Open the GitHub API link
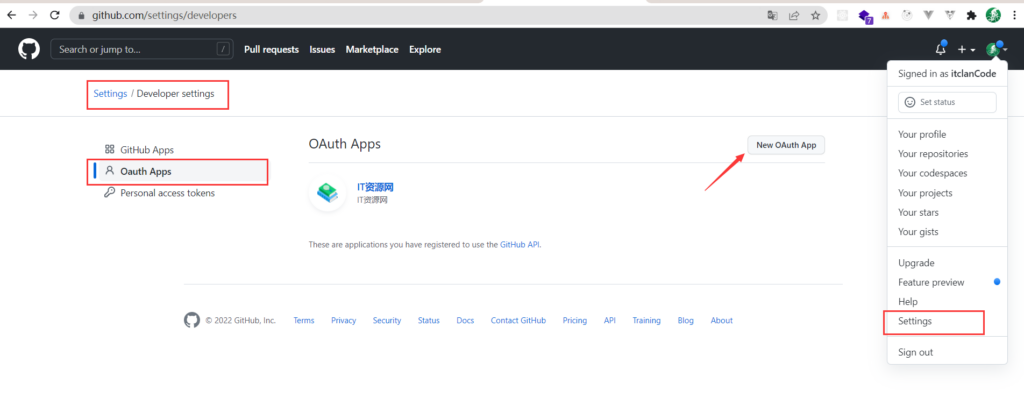 tap(520, 244)
